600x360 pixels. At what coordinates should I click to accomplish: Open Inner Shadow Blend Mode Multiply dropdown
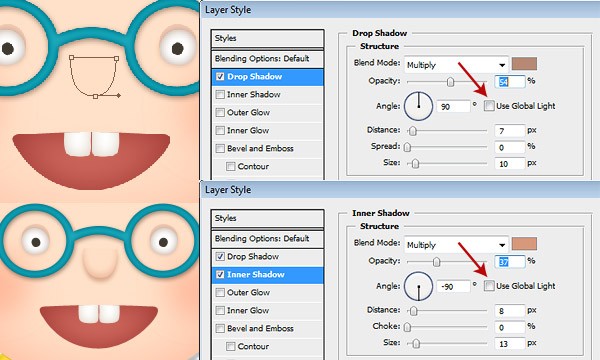pos(456,245)
